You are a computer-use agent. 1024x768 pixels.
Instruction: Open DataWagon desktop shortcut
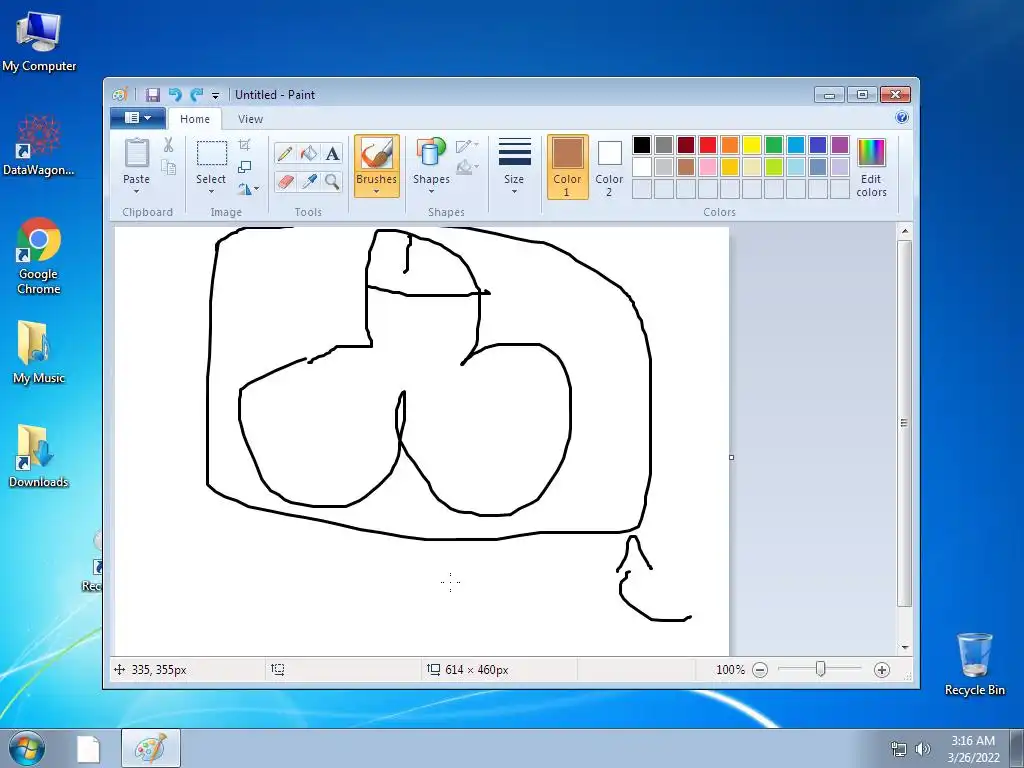[x=39, y=144]
